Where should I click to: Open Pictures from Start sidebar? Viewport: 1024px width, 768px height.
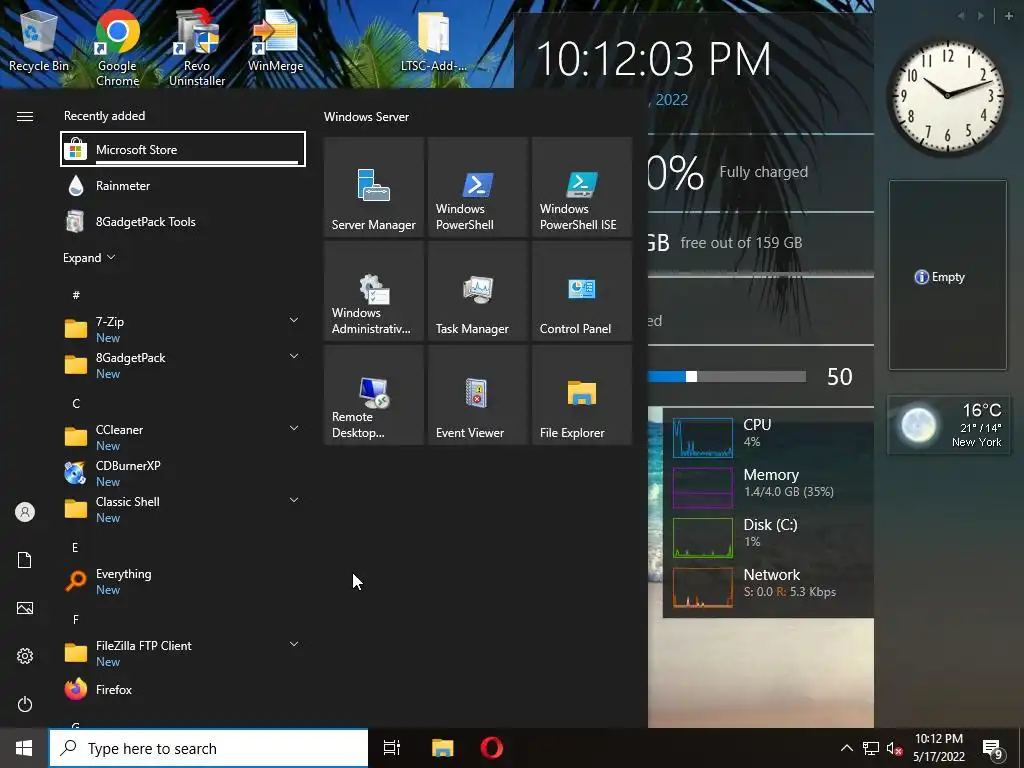pos(25,608)
